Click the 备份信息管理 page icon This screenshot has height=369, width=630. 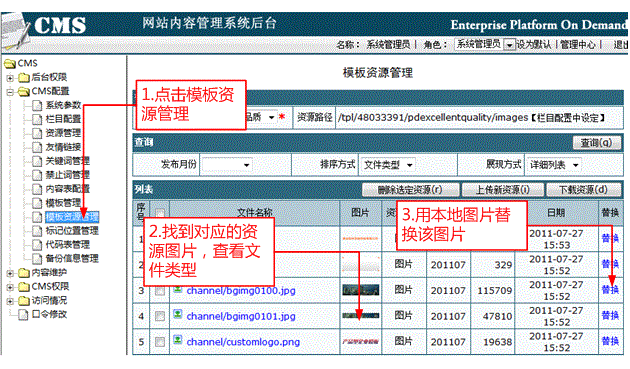pyautogui.click(x=37, y=258)
